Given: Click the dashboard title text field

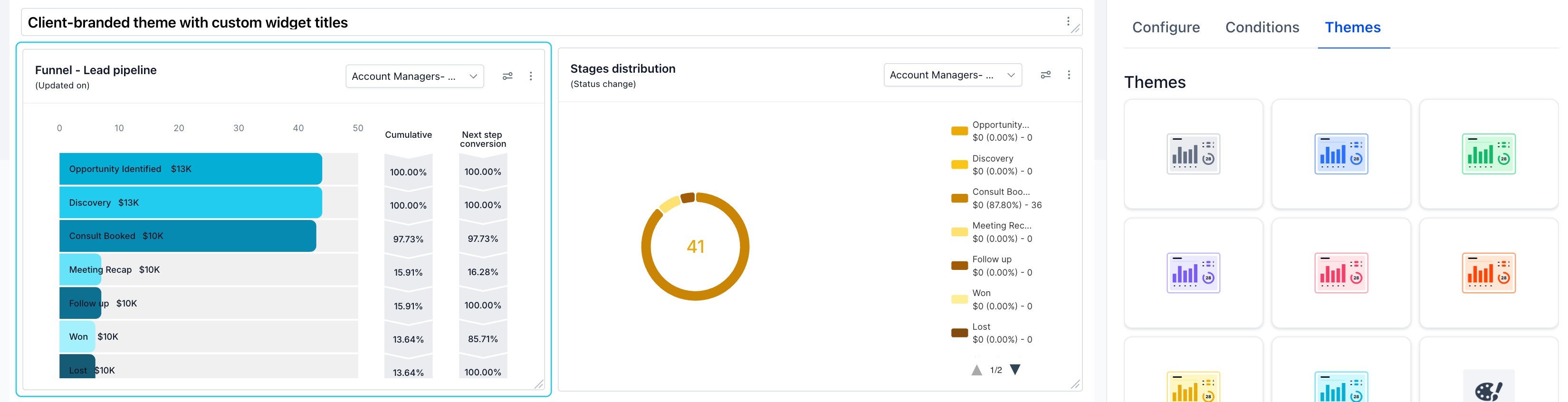Looking at the screenshot, I should click(552, 22).
